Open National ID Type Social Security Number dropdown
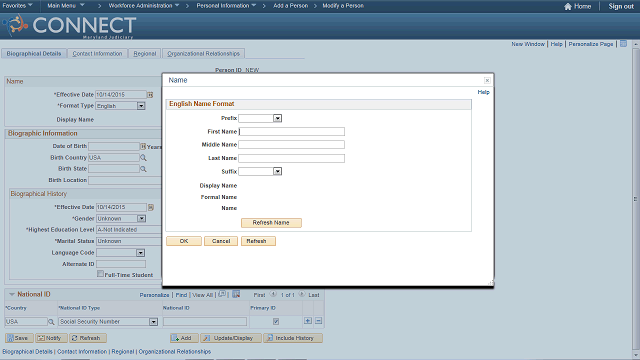Image resolution: width=640 pixels, height=360 pixels. 153,322
